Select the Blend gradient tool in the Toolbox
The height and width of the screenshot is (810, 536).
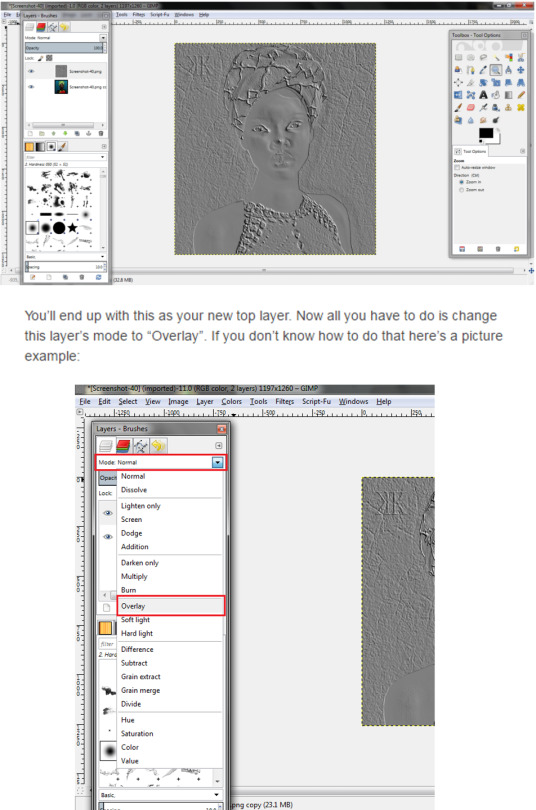click(509, 95)
